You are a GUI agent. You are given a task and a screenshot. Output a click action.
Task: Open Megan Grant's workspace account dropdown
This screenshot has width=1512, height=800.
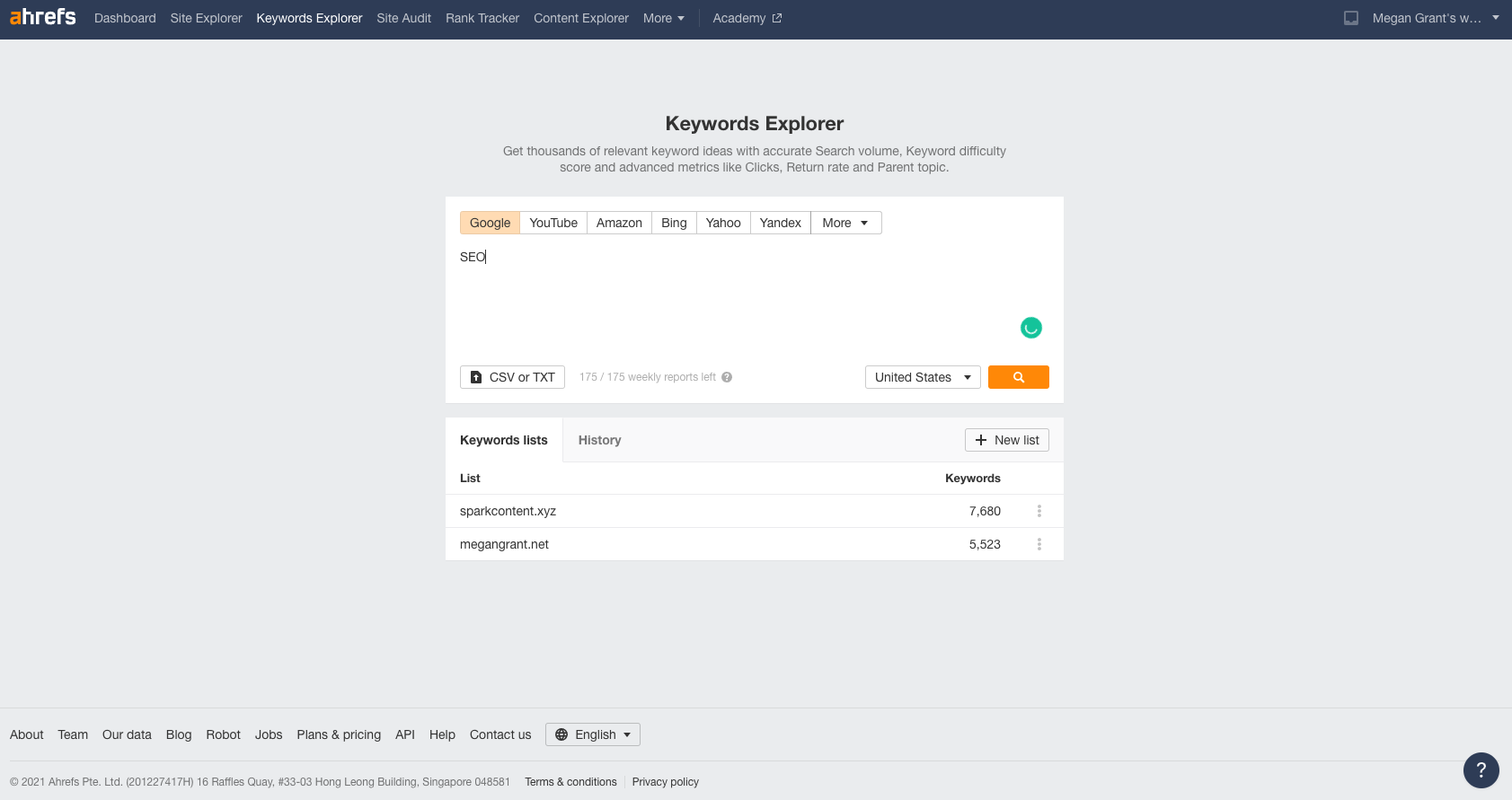[1436, 18]
